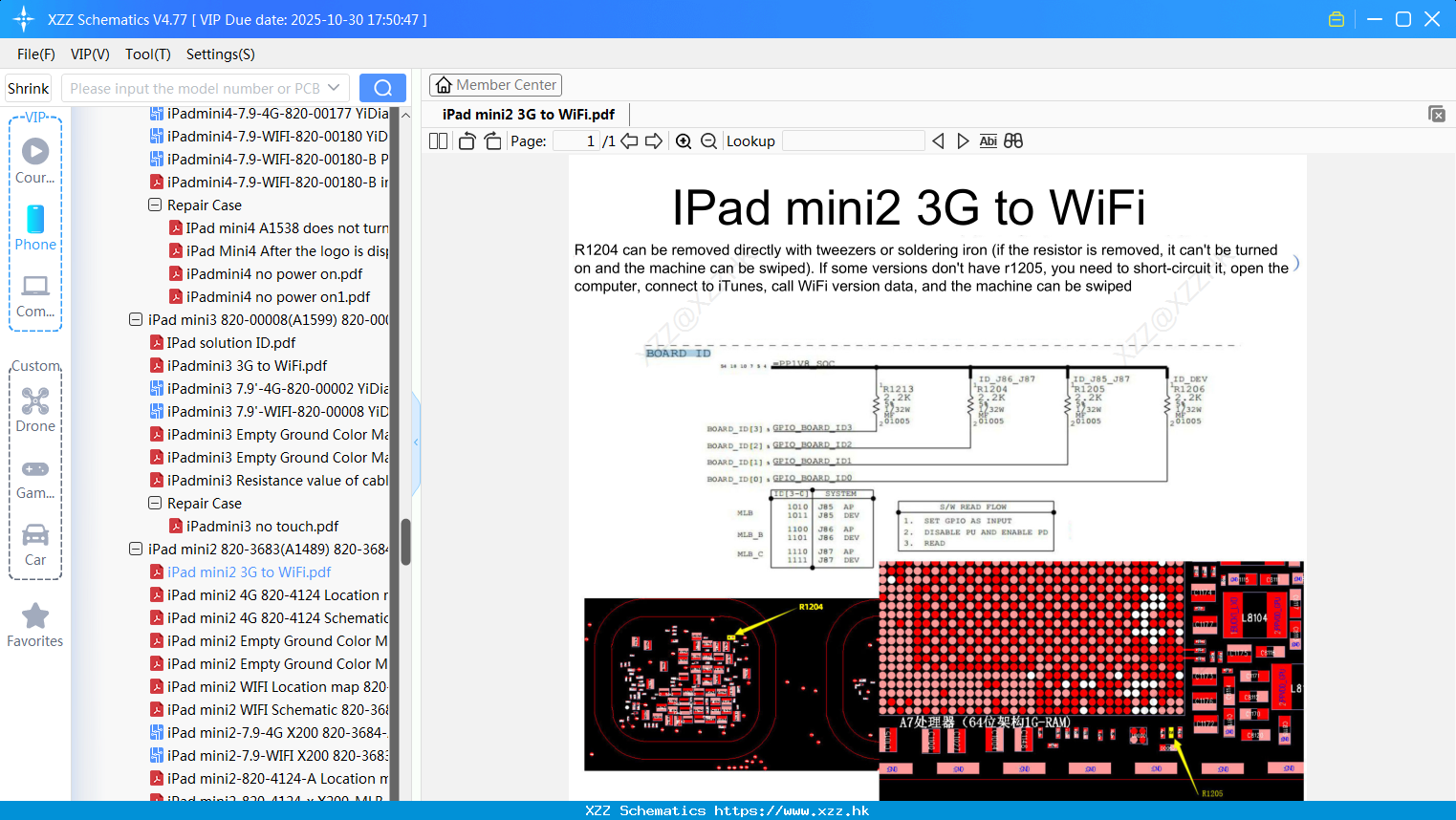This screenshot has width=1456, height=820.
Task: Rotate page clockwise
Action: tap(492, 141)
